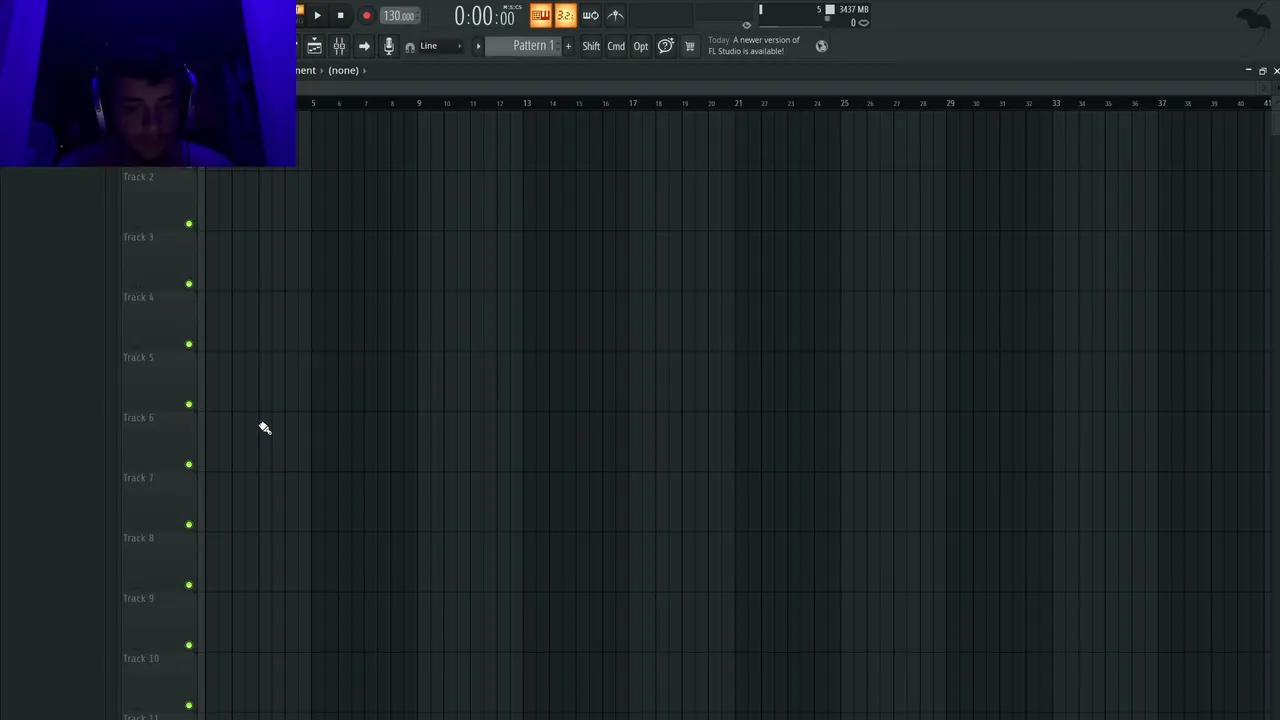Select the Track 5 label
This screenshot has width=1280, height=720.
pyautogui.click(x=138, y=357)
